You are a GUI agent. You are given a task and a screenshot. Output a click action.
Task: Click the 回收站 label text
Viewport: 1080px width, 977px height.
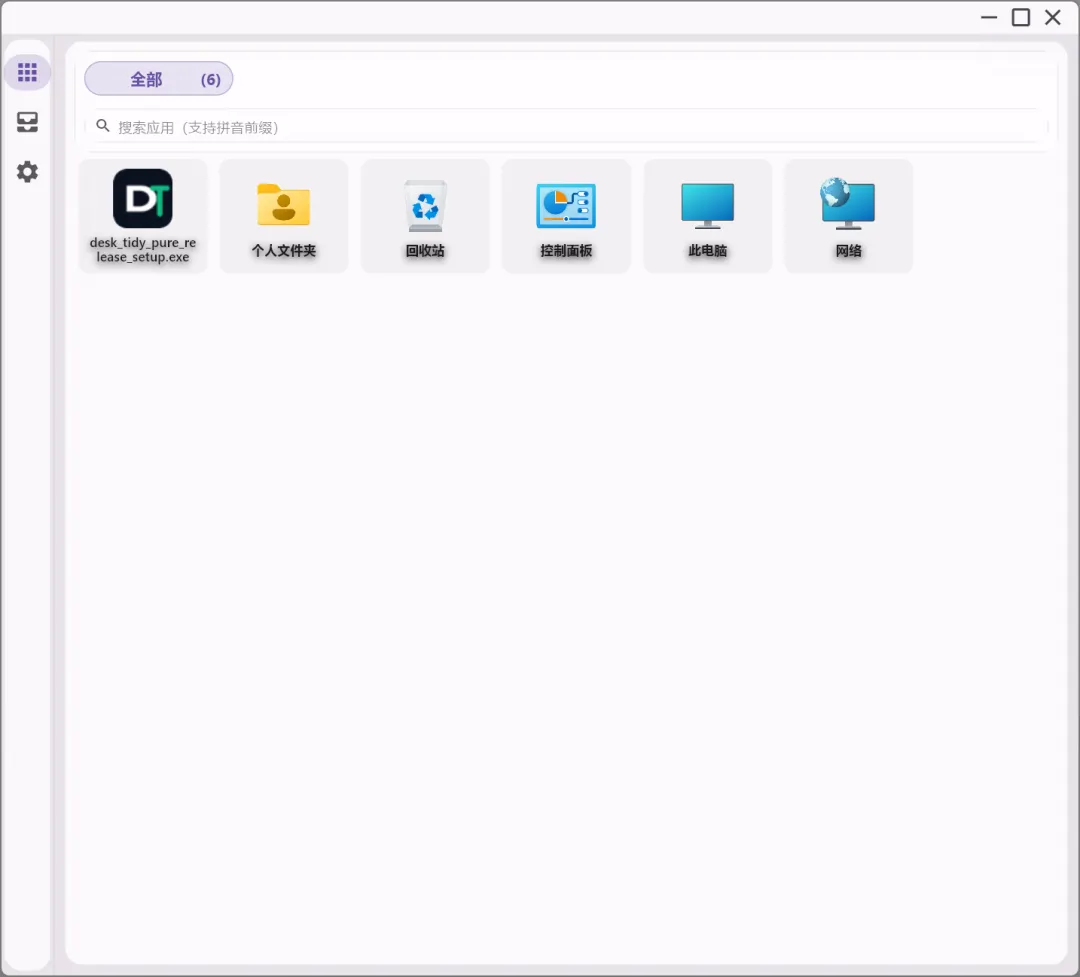pos(425,251)
